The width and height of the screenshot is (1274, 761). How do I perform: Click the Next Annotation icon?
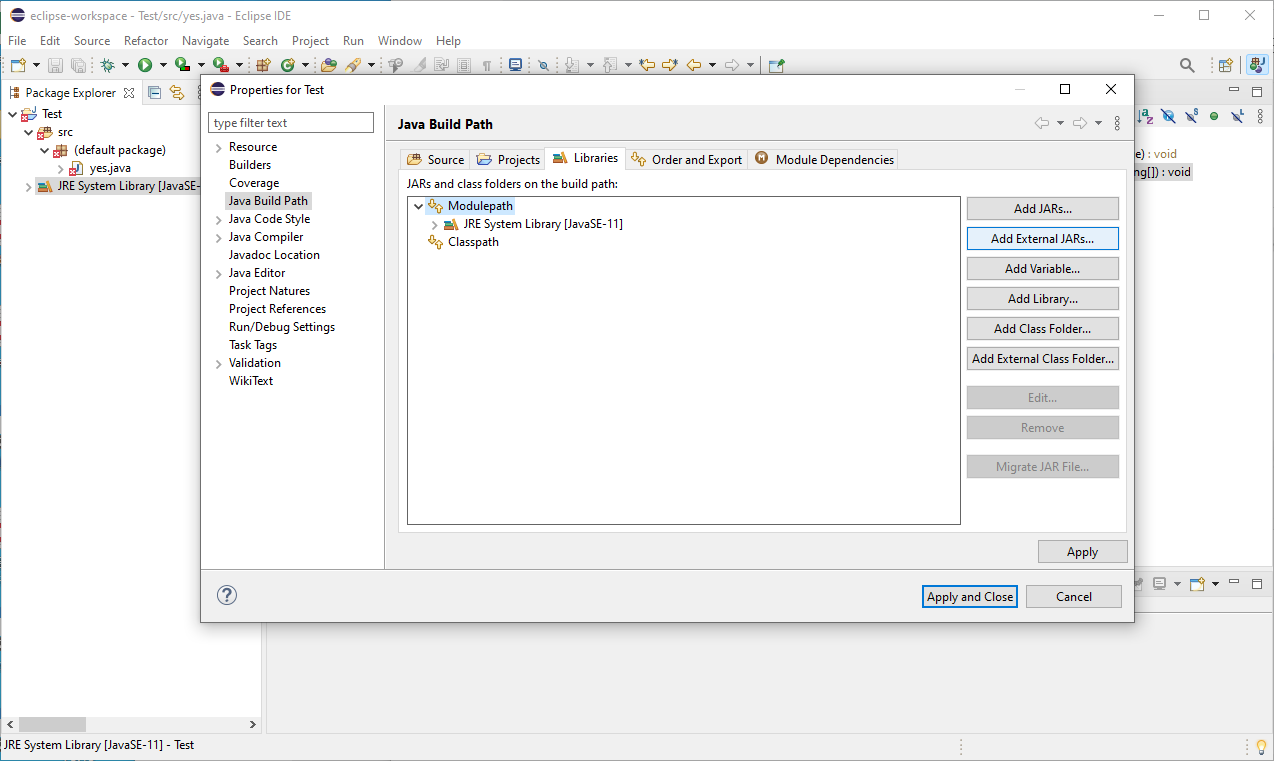pyautogui.click(x=572, y=65)
